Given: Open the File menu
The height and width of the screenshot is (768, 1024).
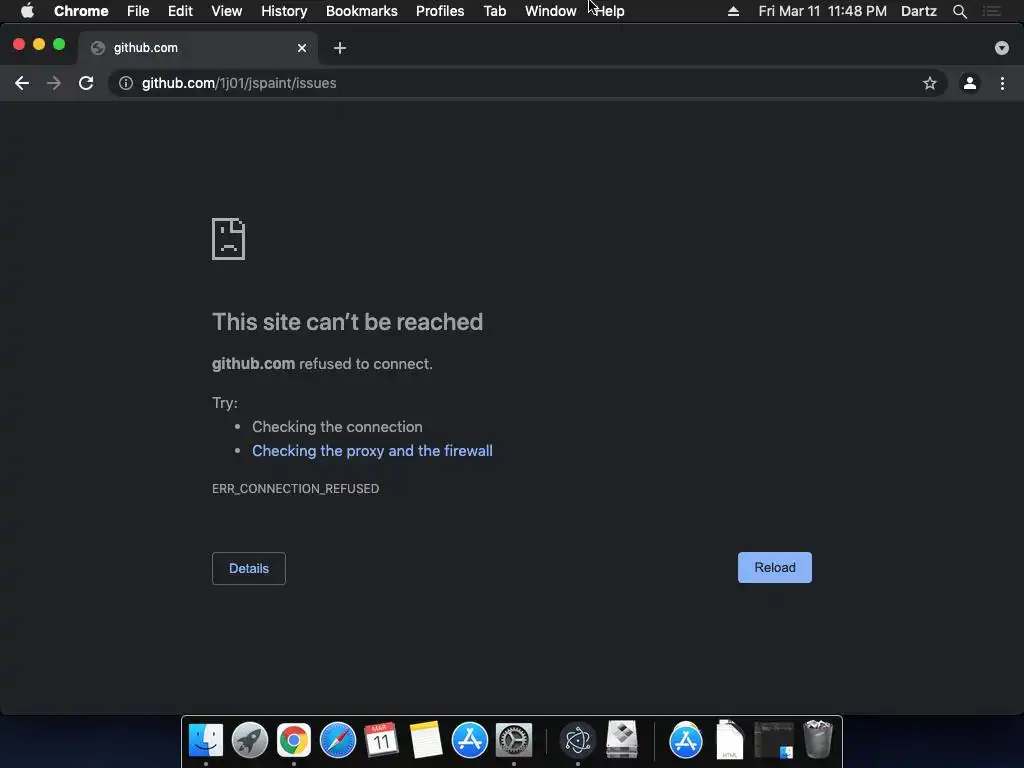Looking at the screenshot, I should click(x=138, y=11).
